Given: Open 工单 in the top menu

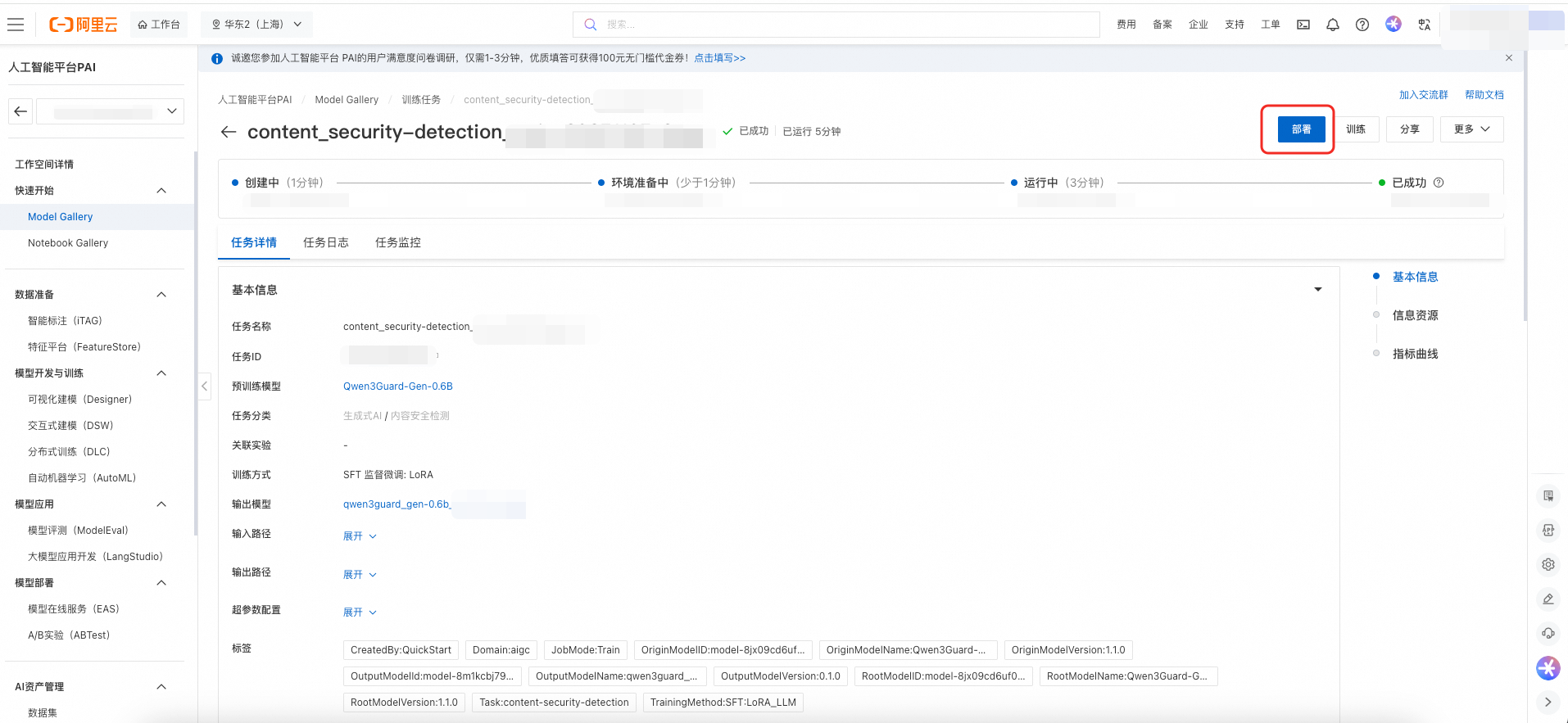Looking at the screenshot, I should pyautogui.click(x=1271, y=25).
